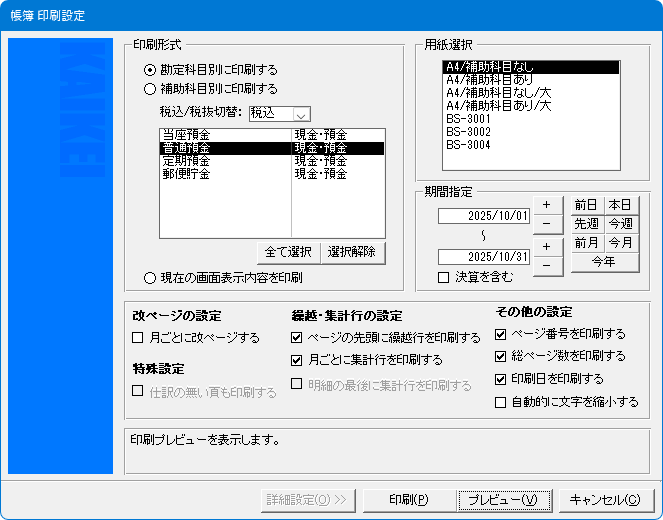Enable 月ごとに改ページする checkbox

[139, 337]
